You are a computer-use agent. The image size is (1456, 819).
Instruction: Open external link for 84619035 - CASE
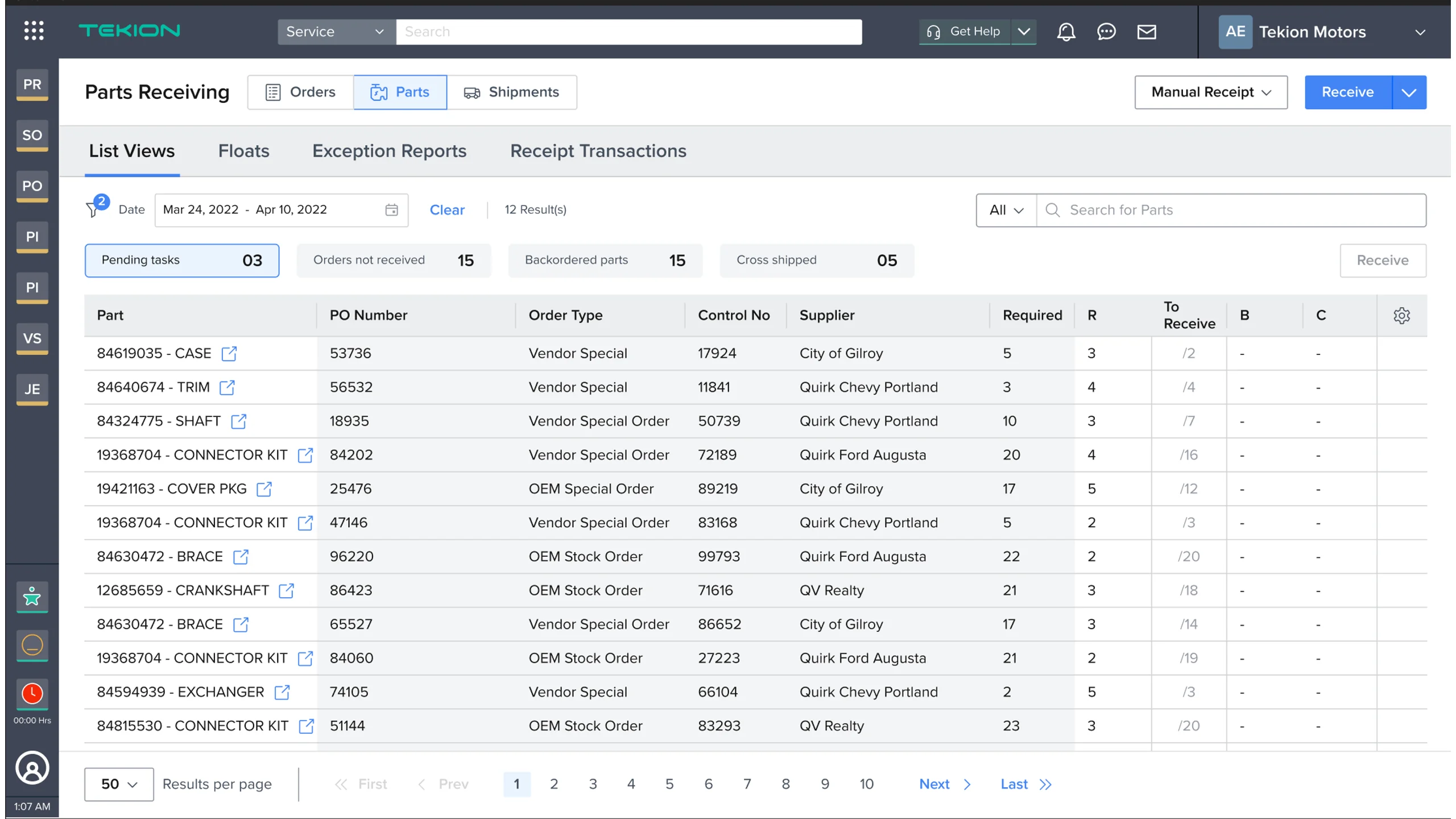(229, 354)
